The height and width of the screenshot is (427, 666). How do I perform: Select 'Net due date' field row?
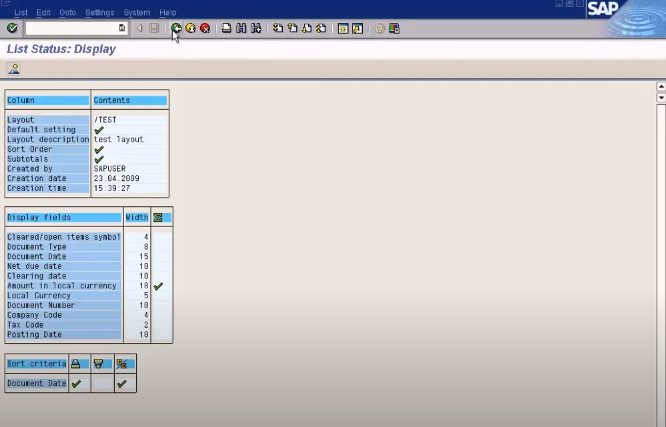[64, 266]
